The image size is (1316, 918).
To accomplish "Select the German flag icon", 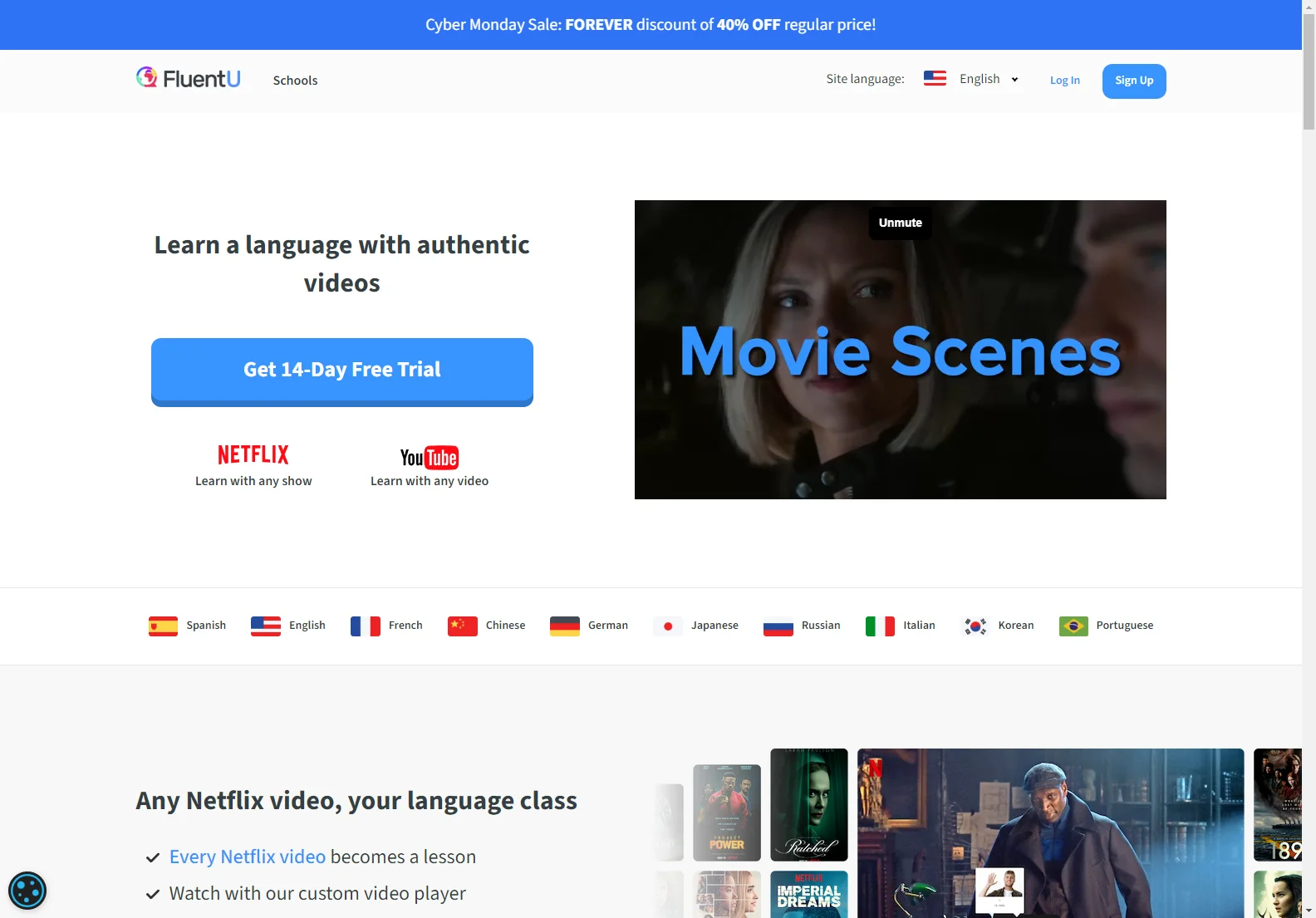I will (x=565, y=626).
